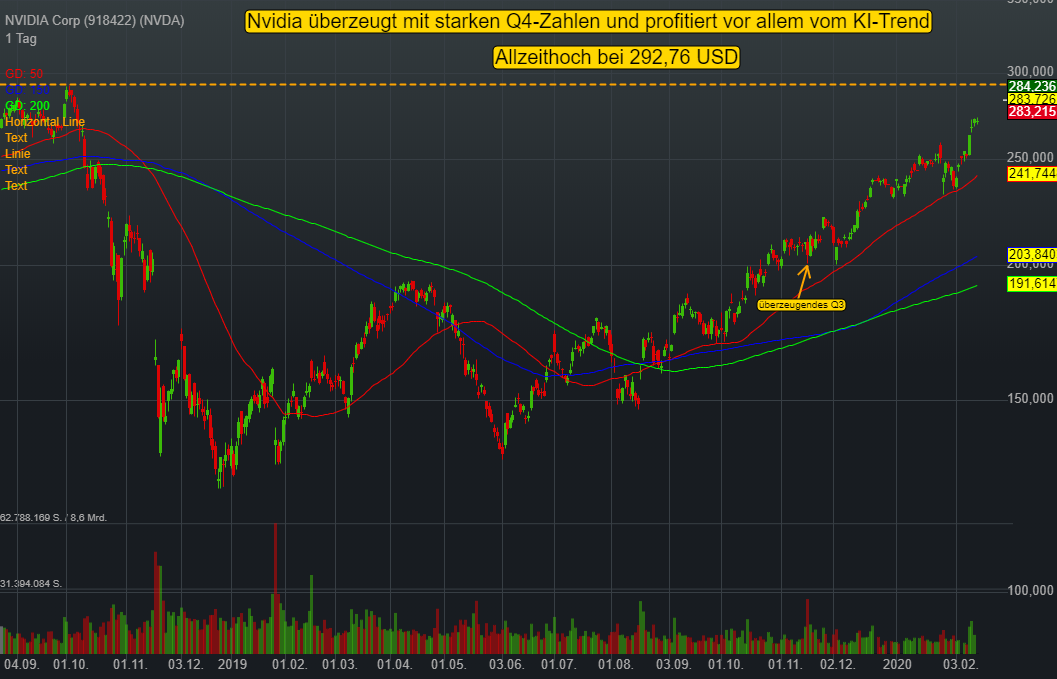
Task: Click the 'überzeugendes Q3' annotation label
Action: (801, 305)
